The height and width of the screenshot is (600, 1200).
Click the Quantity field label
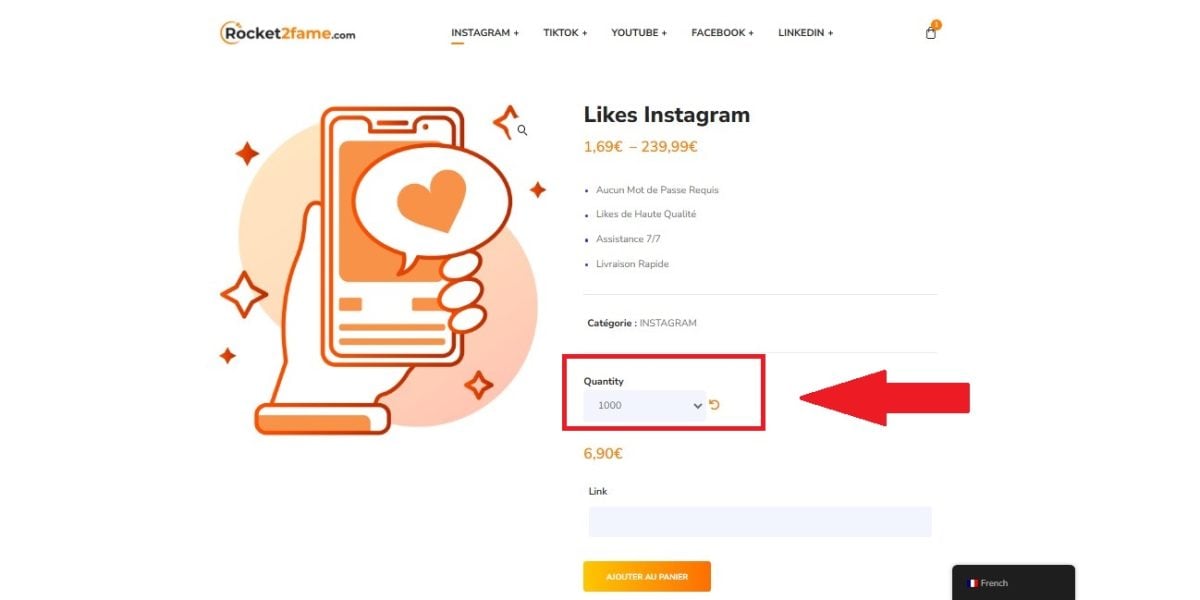[604, 381]
